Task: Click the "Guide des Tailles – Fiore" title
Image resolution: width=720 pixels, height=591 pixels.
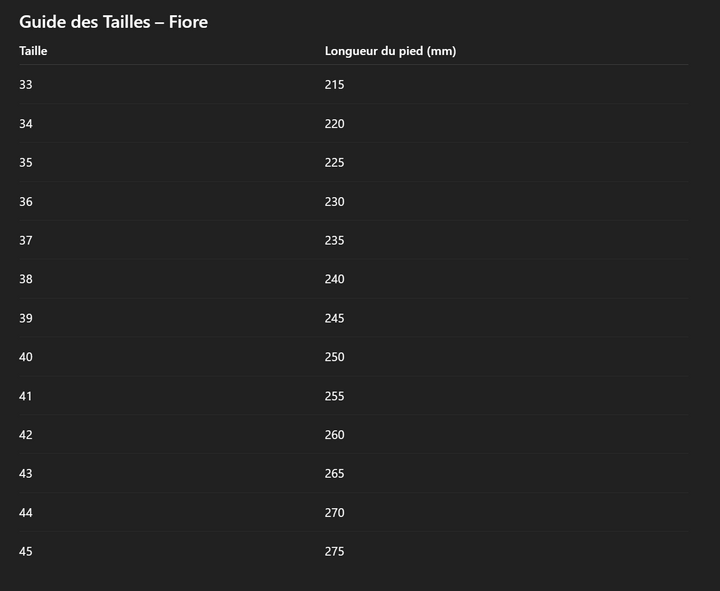Action: click(113, 22)
